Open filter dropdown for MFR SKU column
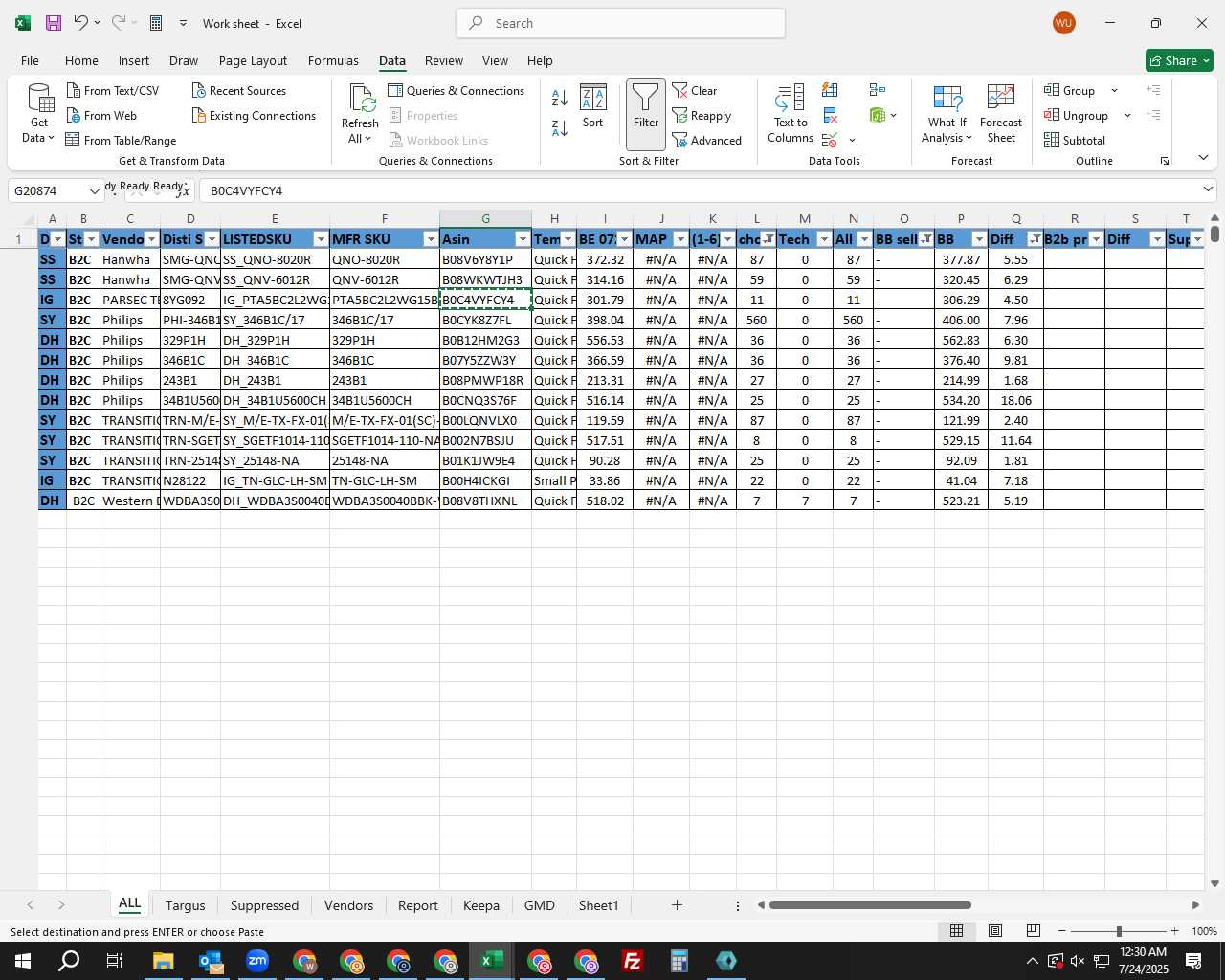Viewport: 1225px width, 980px height. [x=431, y=239]
